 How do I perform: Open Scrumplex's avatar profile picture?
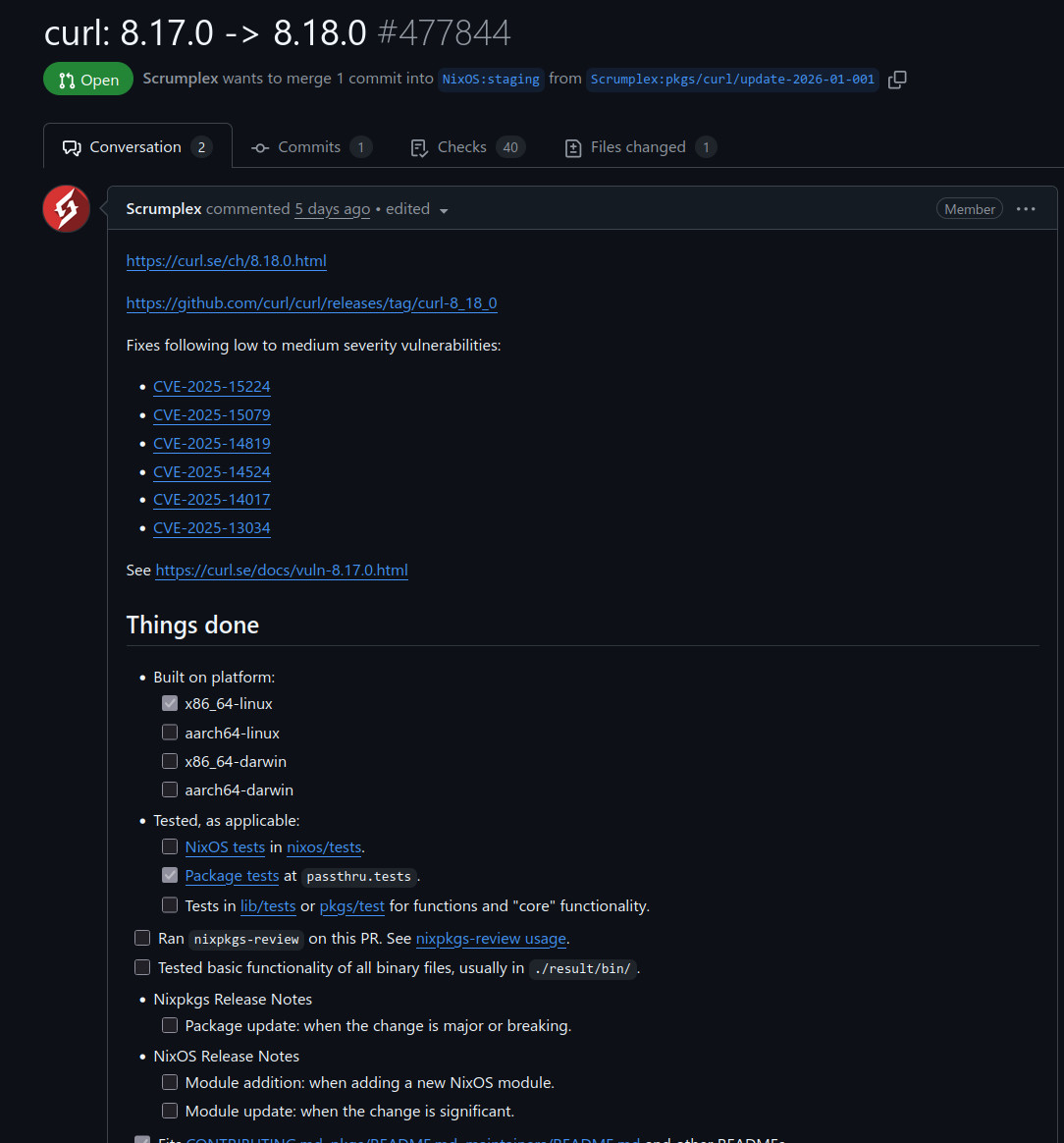click(x=67, y=208)
